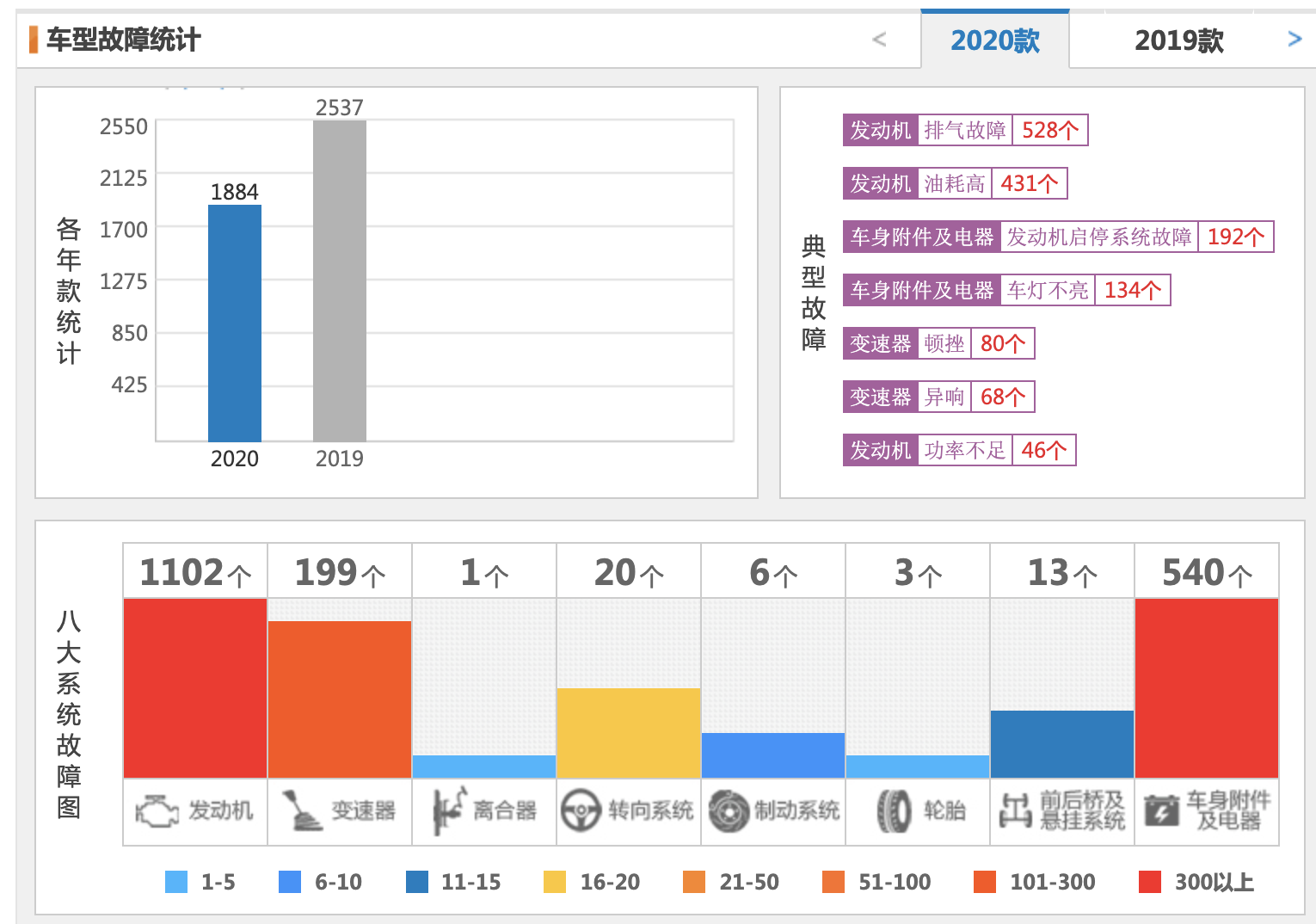Click the 1-5 legend color swatch

[176, 882]
